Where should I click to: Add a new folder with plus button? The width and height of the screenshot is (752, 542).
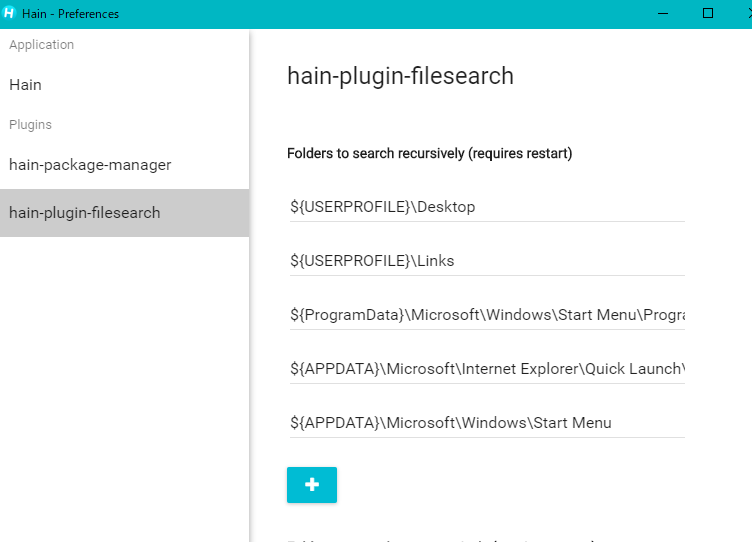[312, 484]
